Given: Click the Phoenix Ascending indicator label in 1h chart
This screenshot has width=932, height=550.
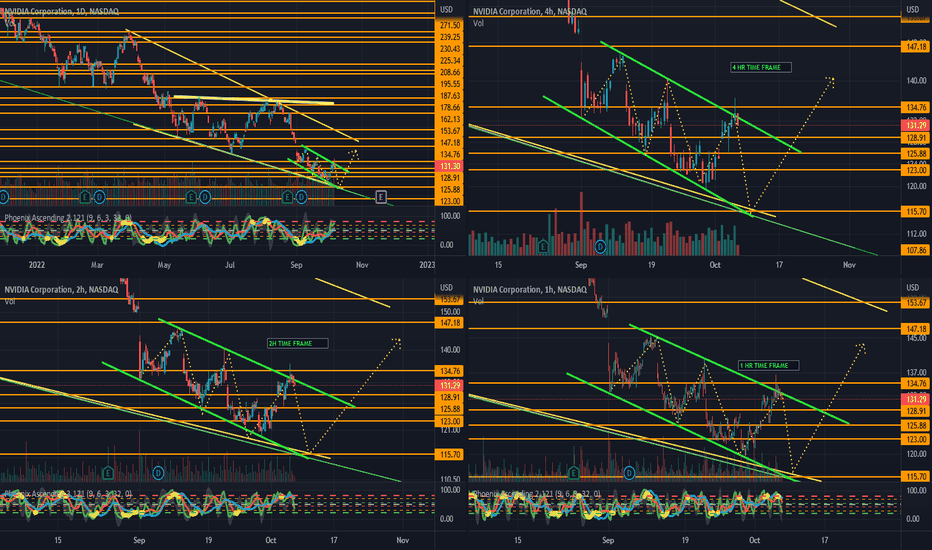Looking at the screenshot, I should point(537,494).
